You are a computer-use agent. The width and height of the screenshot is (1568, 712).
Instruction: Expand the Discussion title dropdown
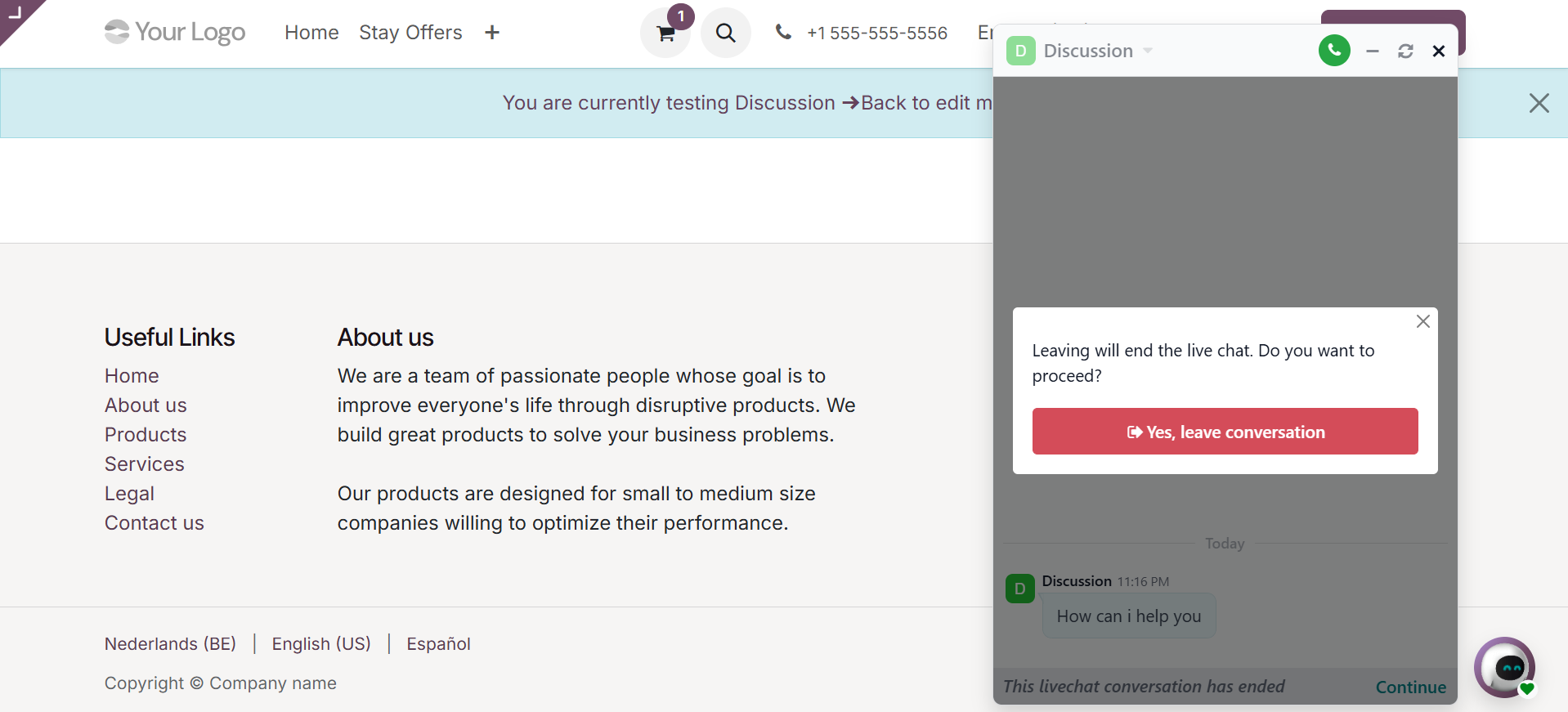[1148, 51]
